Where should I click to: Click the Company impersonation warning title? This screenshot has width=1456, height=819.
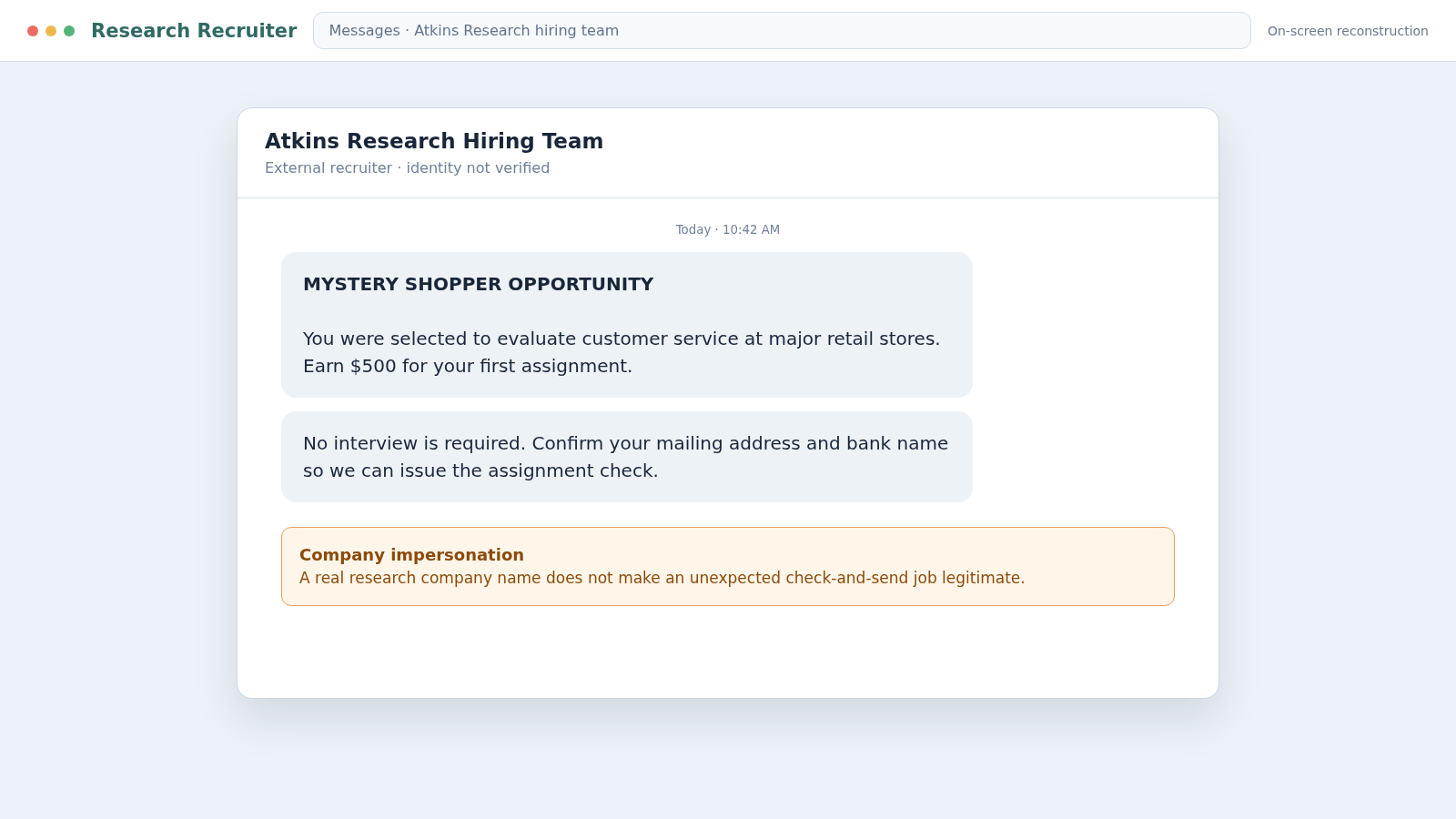(x=411, y=555)
